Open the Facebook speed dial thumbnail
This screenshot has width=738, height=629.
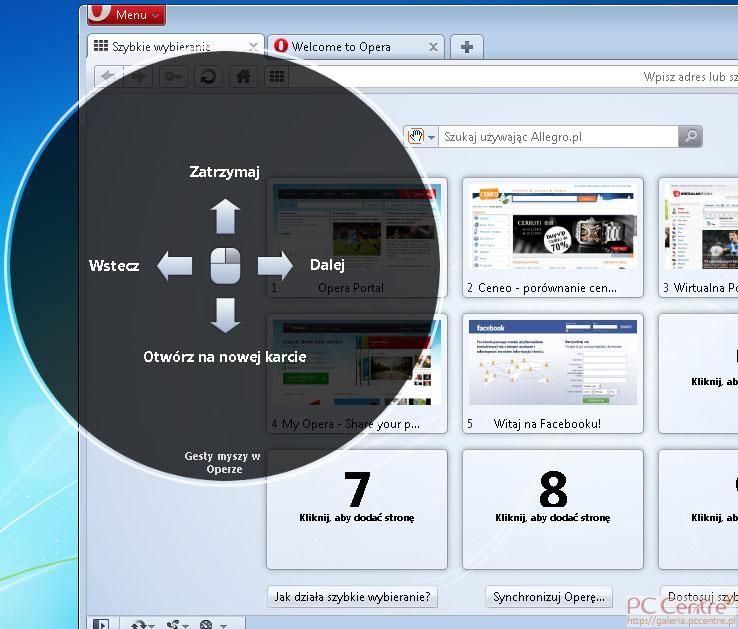tap(552, 373)
